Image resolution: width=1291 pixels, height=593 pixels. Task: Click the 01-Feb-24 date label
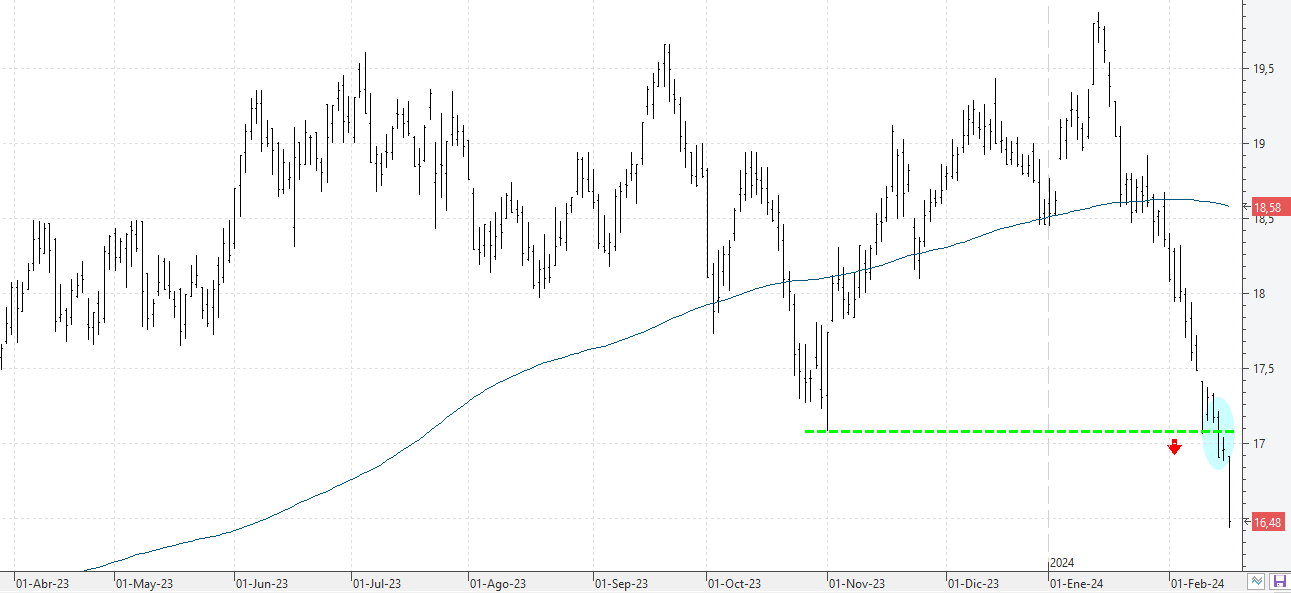point(1198,583)
